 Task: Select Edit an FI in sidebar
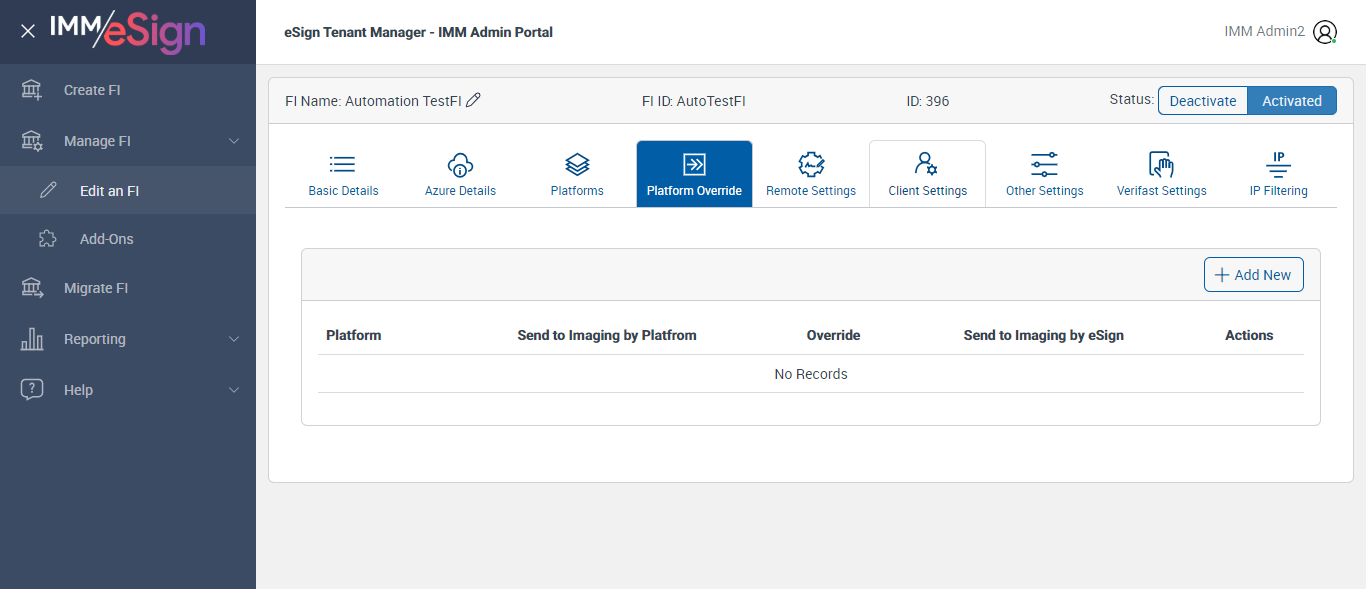[x=109, y=190]
